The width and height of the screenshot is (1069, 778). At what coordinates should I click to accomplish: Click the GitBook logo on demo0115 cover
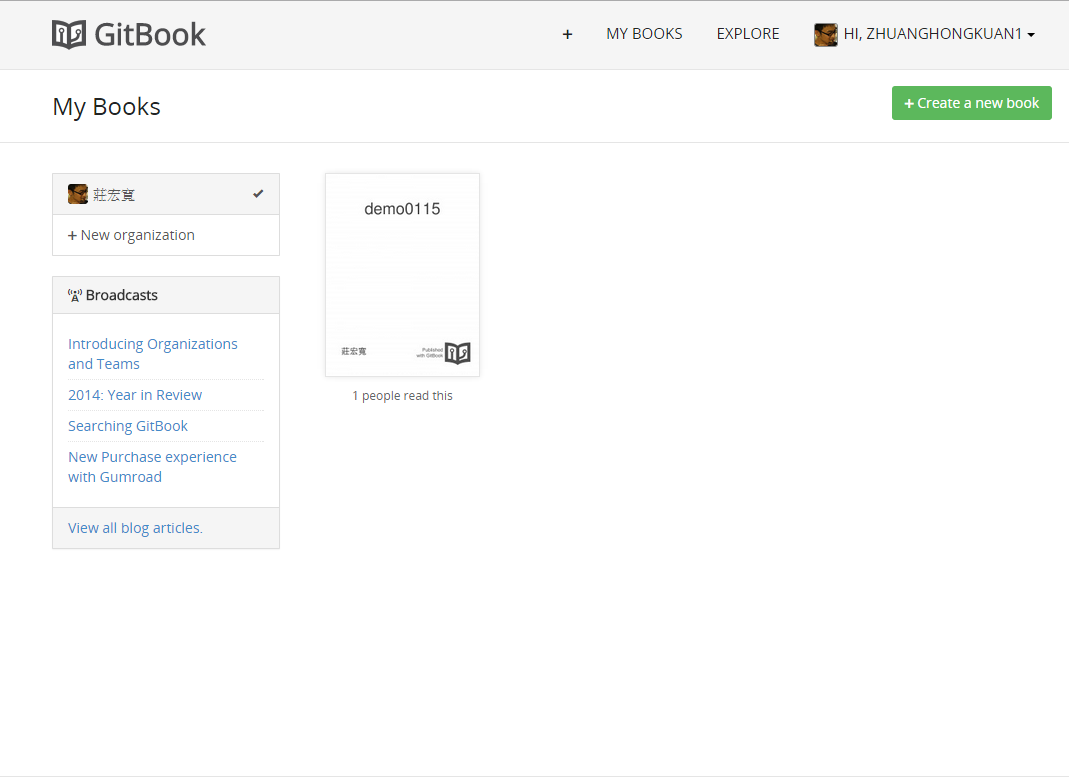(x=457, y=353)
